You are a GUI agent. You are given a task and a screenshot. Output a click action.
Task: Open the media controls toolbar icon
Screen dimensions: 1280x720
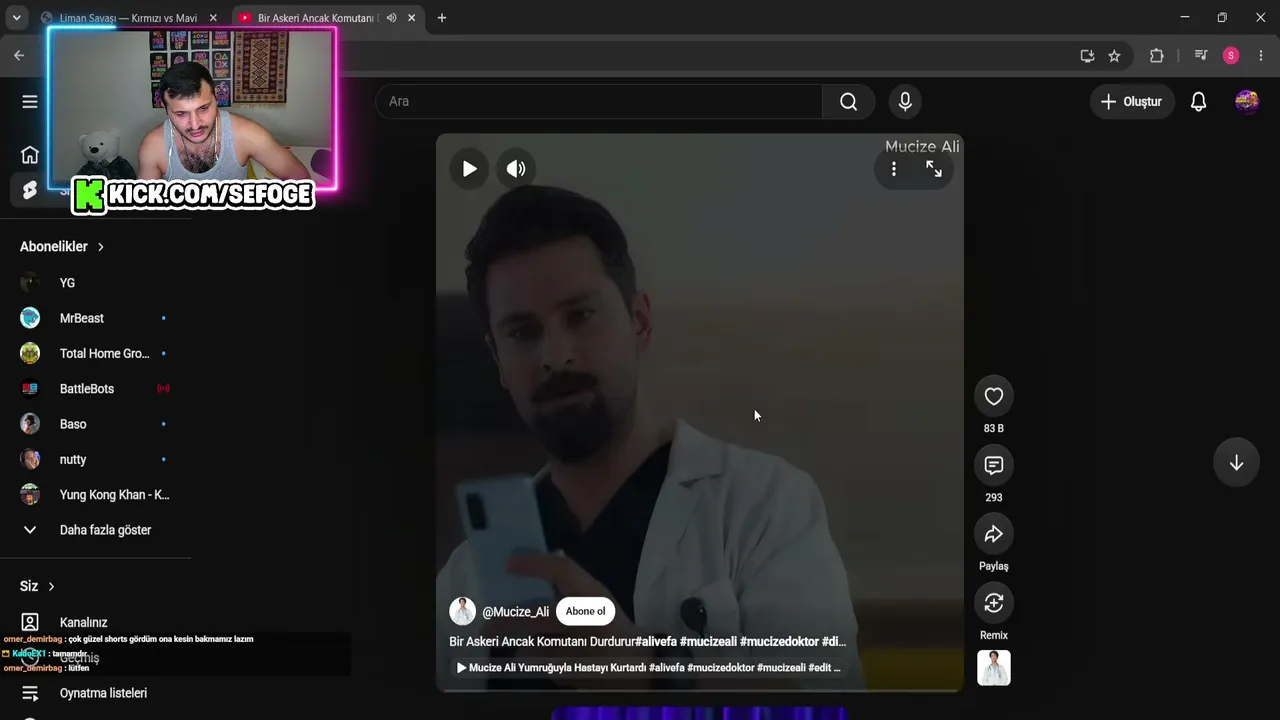tap(1201, 56)
